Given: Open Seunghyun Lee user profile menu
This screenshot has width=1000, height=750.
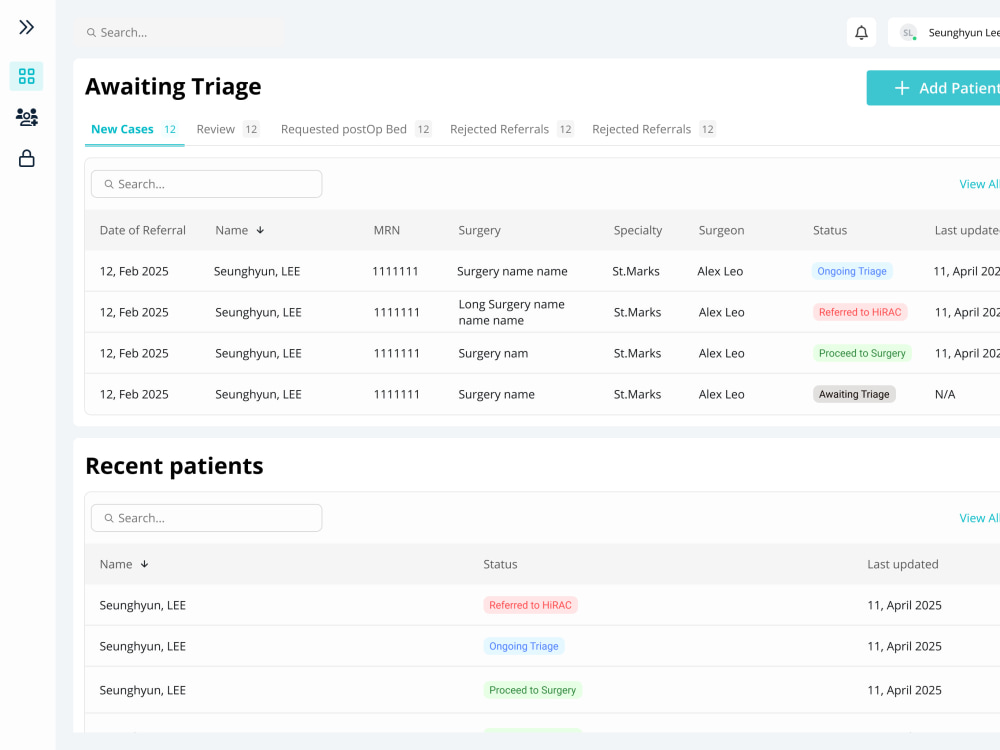Looking at the screenshot, I should pyautogui.click(x=944, y=33).
